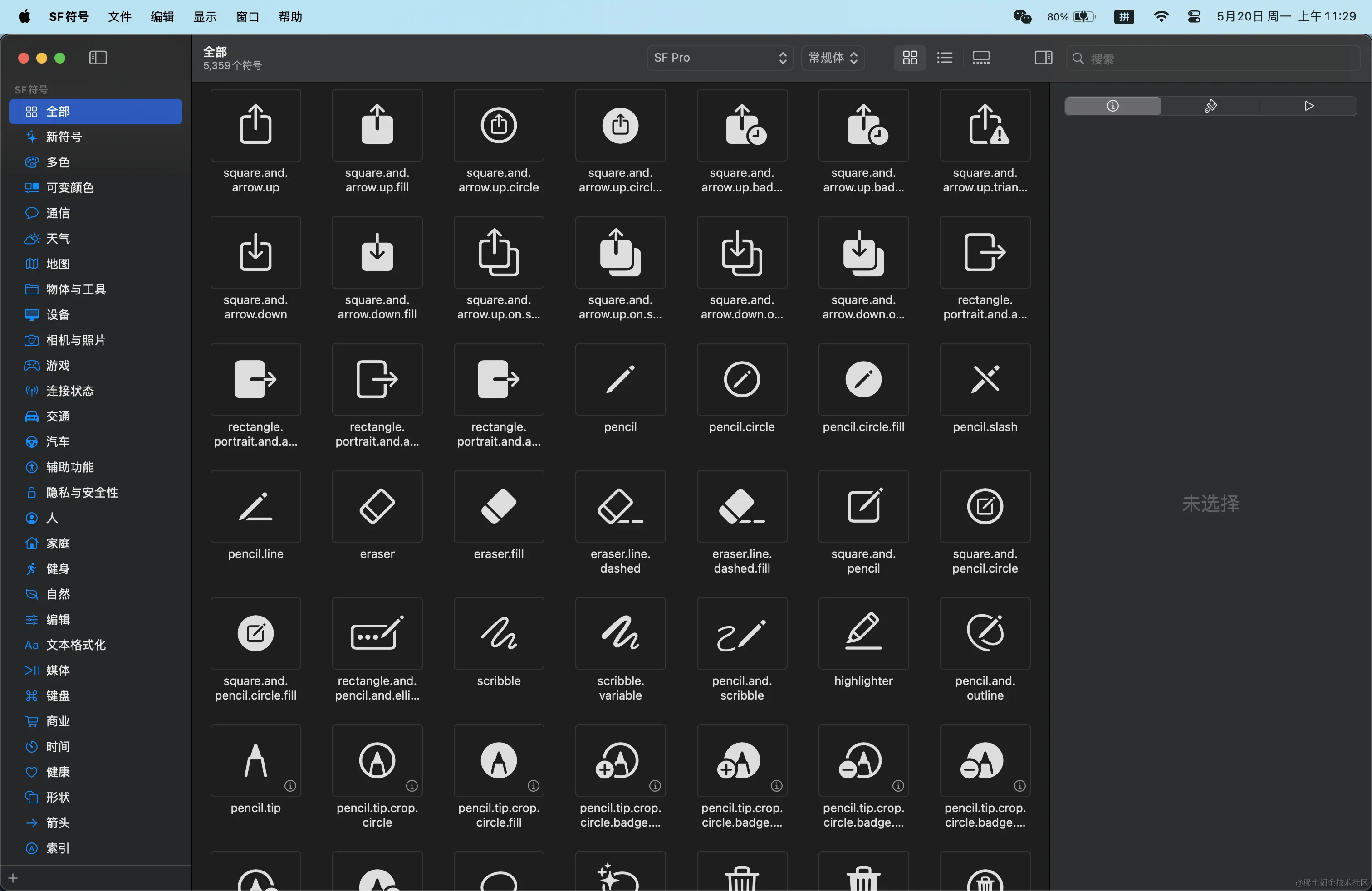
Task: Open the SF Pro font dropdown
Action: (x=720, y=58)
